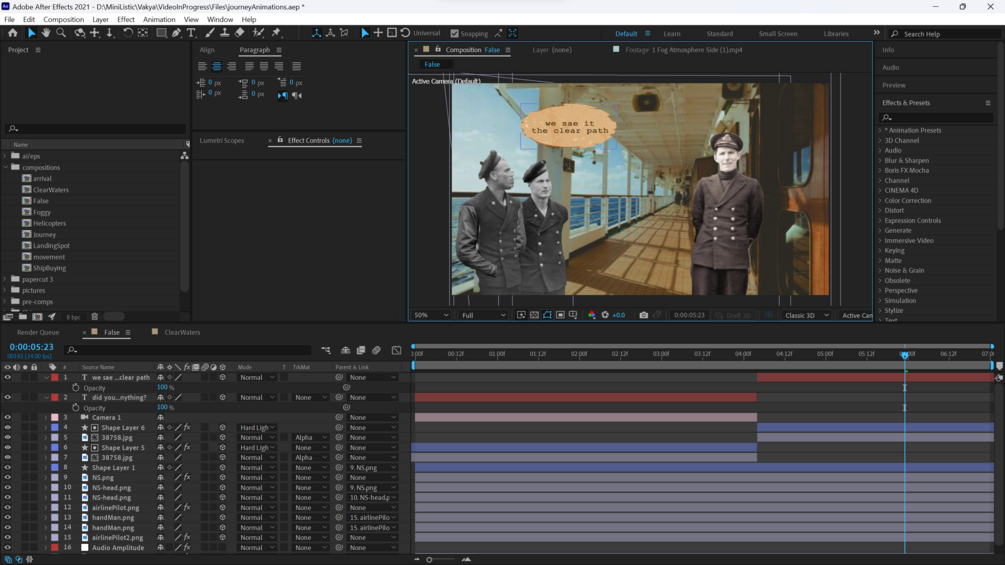
Task: Take snapshot with camera icon in viewer
Action: [x=644, y=315]
